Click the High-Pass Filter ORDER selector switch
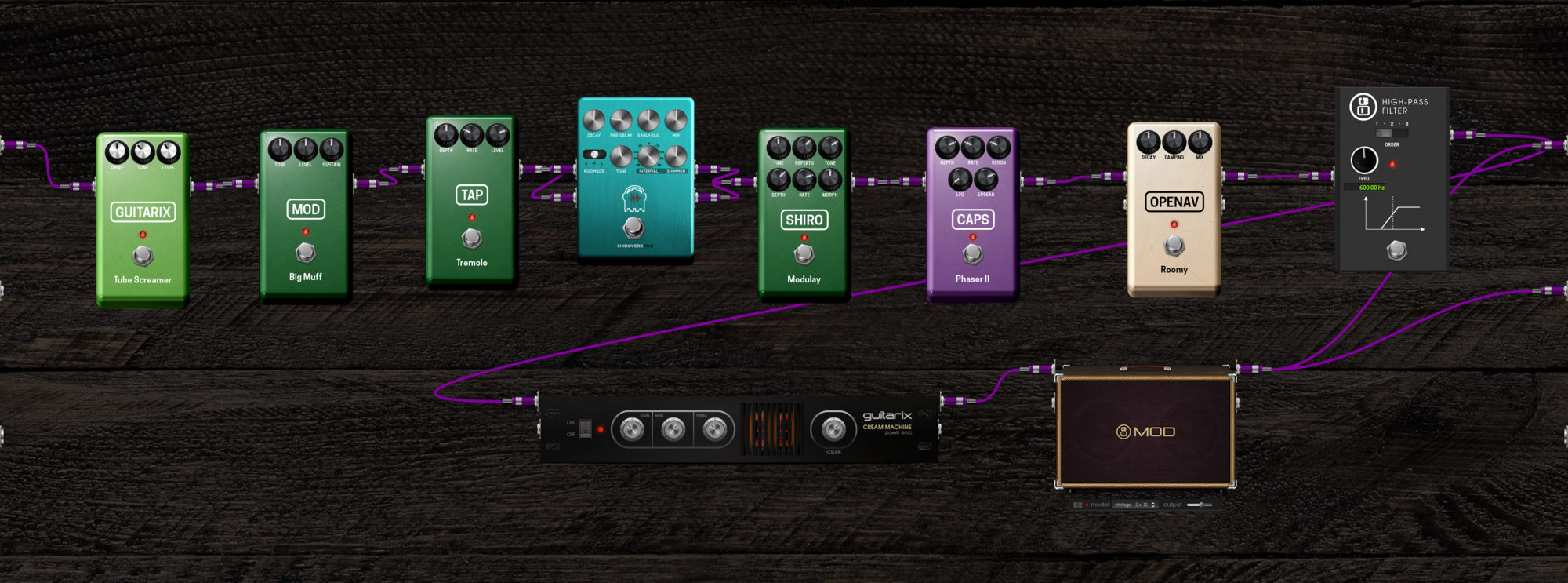1568x583 pixels. (1392, 133)
